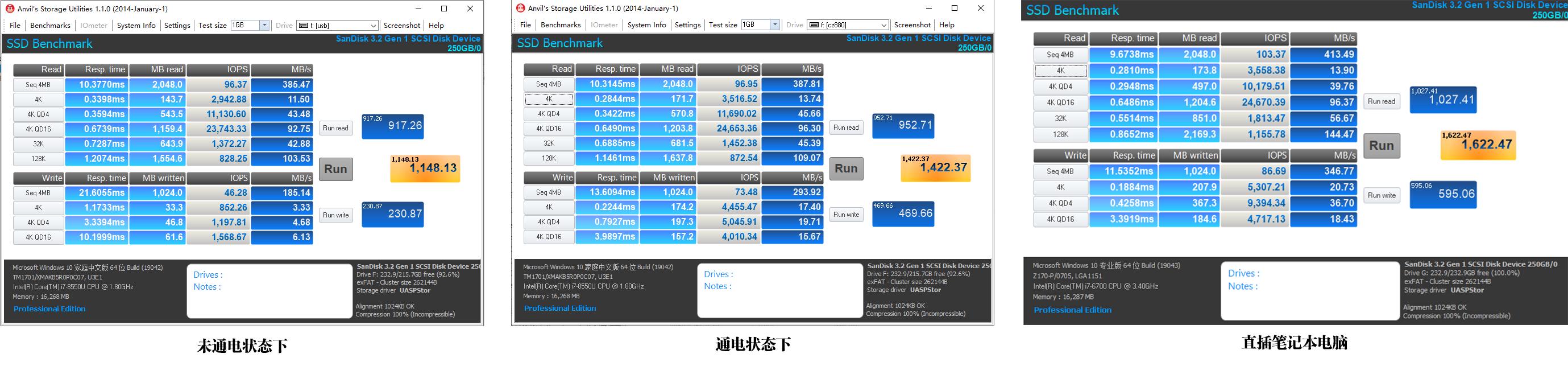Image resolution: width=1568 pixels, height=366 pixels.
Task: Click the 185.14 MB/s write cell
Action: click(282, 193)
